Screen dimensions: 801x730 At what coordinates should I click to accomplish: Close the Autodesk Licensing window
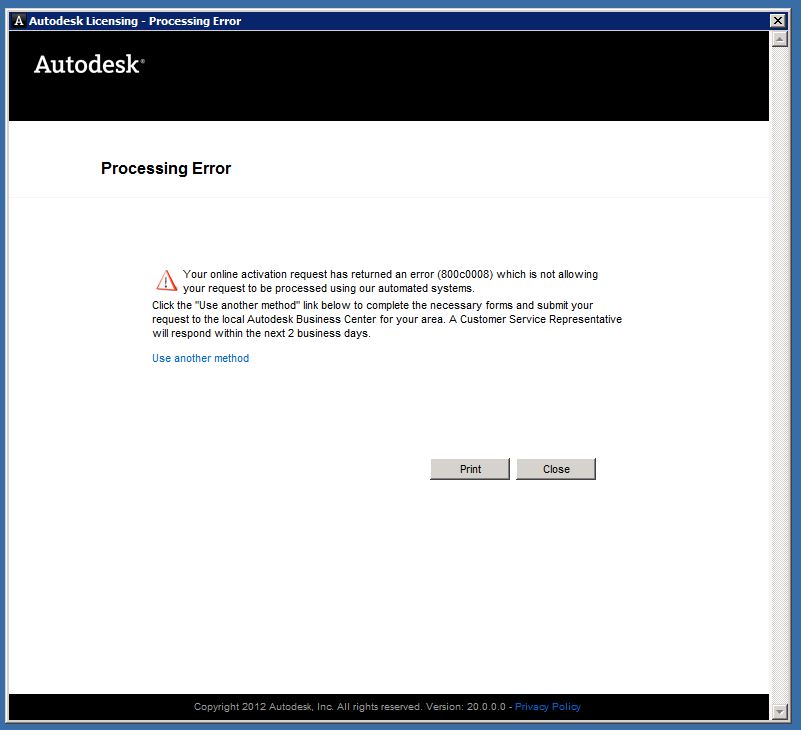(x=778, y=20)
